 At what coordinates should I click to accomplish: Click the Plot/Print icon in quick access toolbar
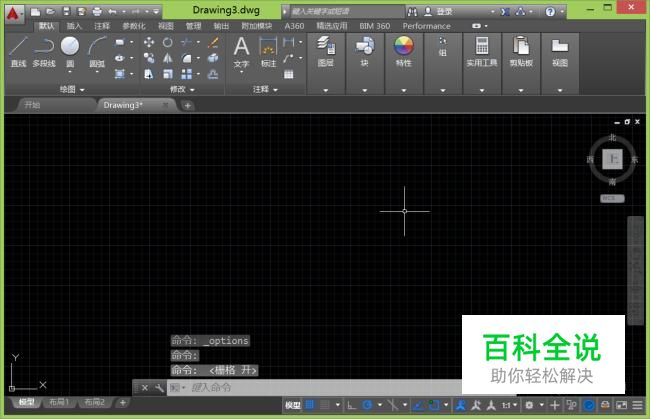pyautogui.click(x=97, y=12)
